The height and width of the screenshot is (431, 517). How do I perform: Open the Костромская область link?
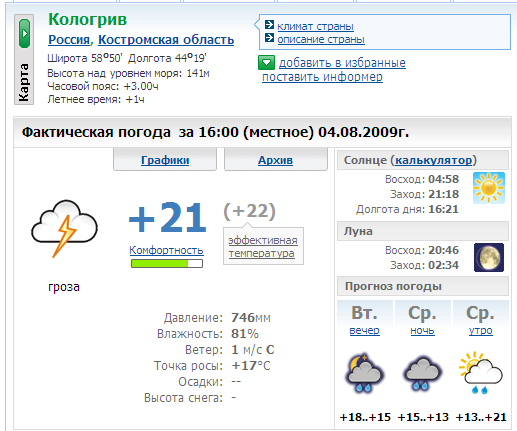166,40
